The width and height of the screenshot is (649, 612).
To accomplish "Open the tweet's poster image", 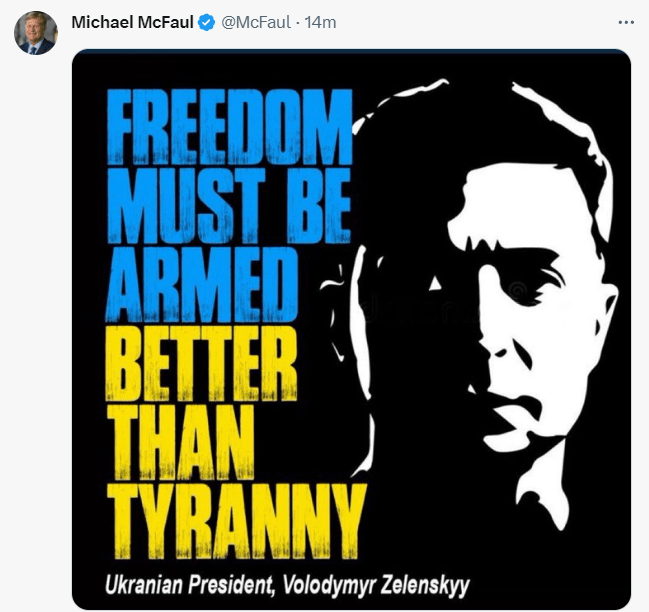I will click(351, 329).
